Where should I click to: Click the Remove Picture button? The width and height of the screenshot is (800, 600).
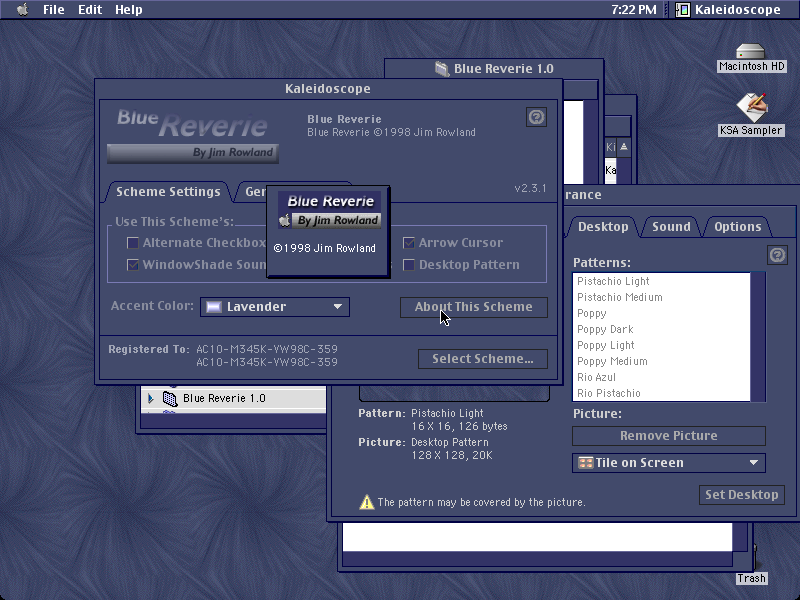tap(668, 436)
